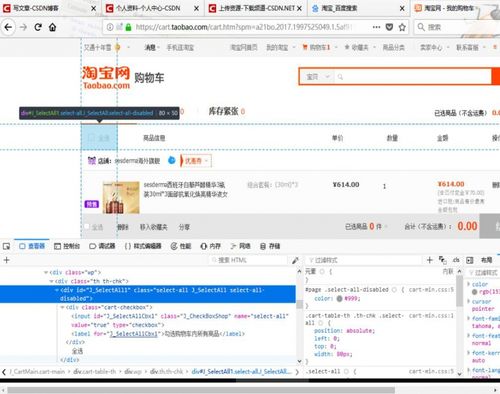The image size is (500, 394).
Task: Close the first CSDN blog tab
Action: click(94, 8)
